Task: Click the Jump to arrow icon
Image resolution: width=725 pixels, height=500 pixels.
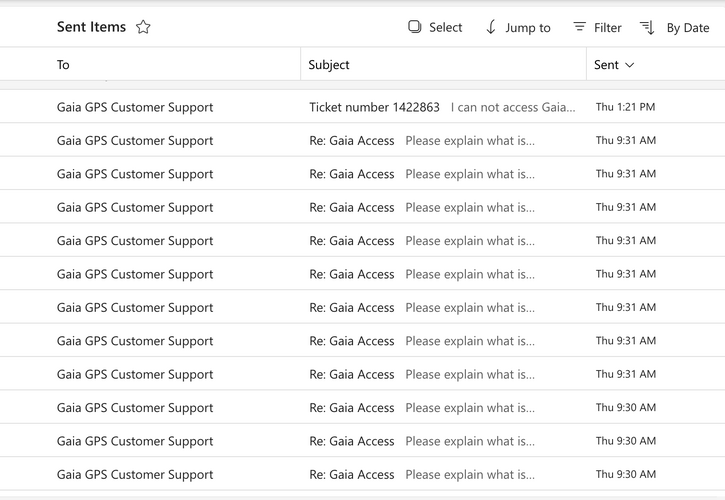Action: (x=491, y=27)
